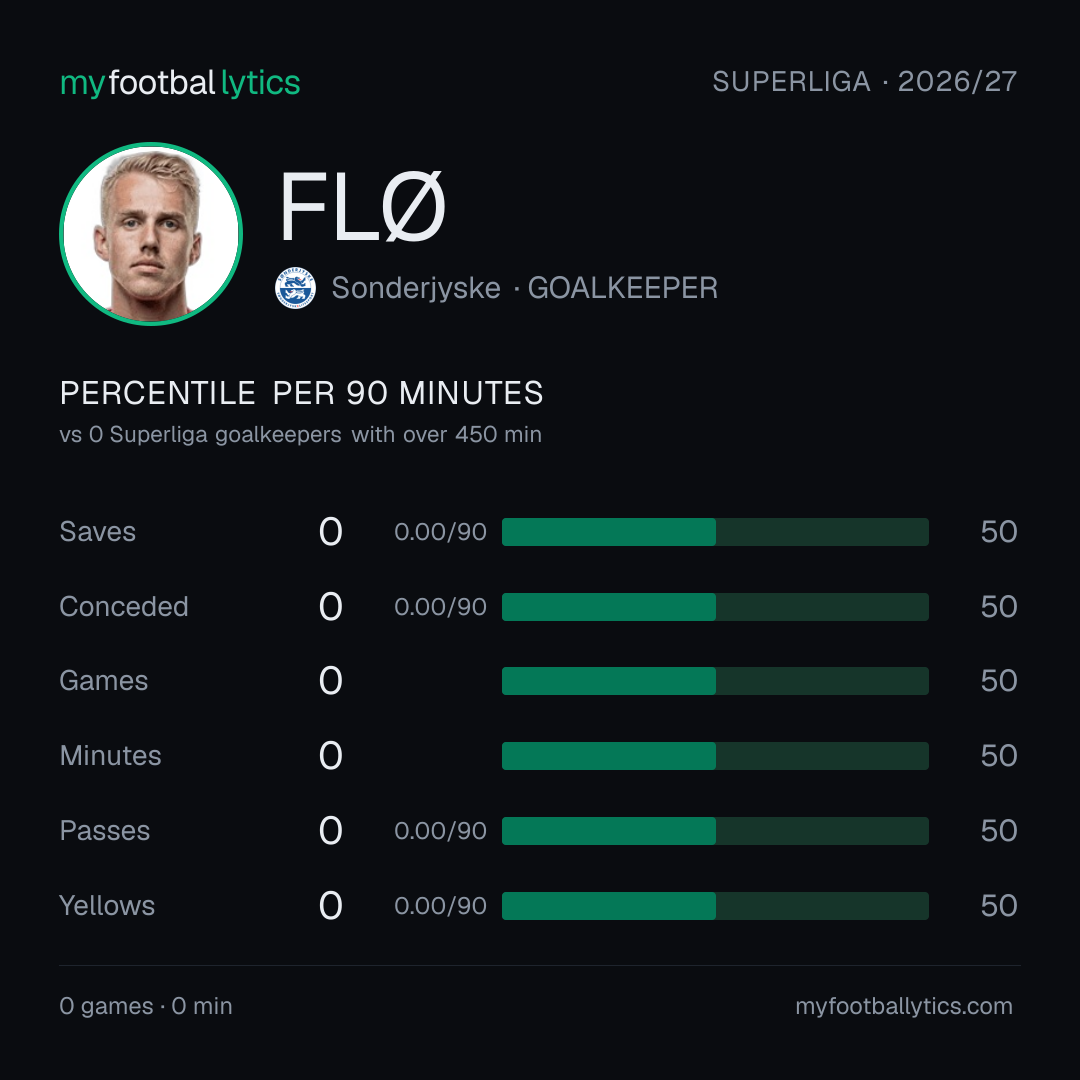The width and height of the screenshot is (1080, 1080).
Task: Click the PERCENTILE PER 90 MINUTES heading
Action: click(302, 393)
